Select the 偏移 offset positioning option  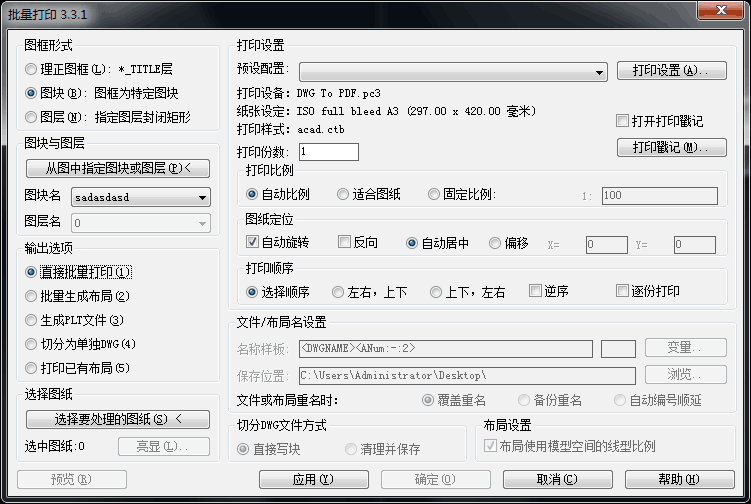pos(495,242)
